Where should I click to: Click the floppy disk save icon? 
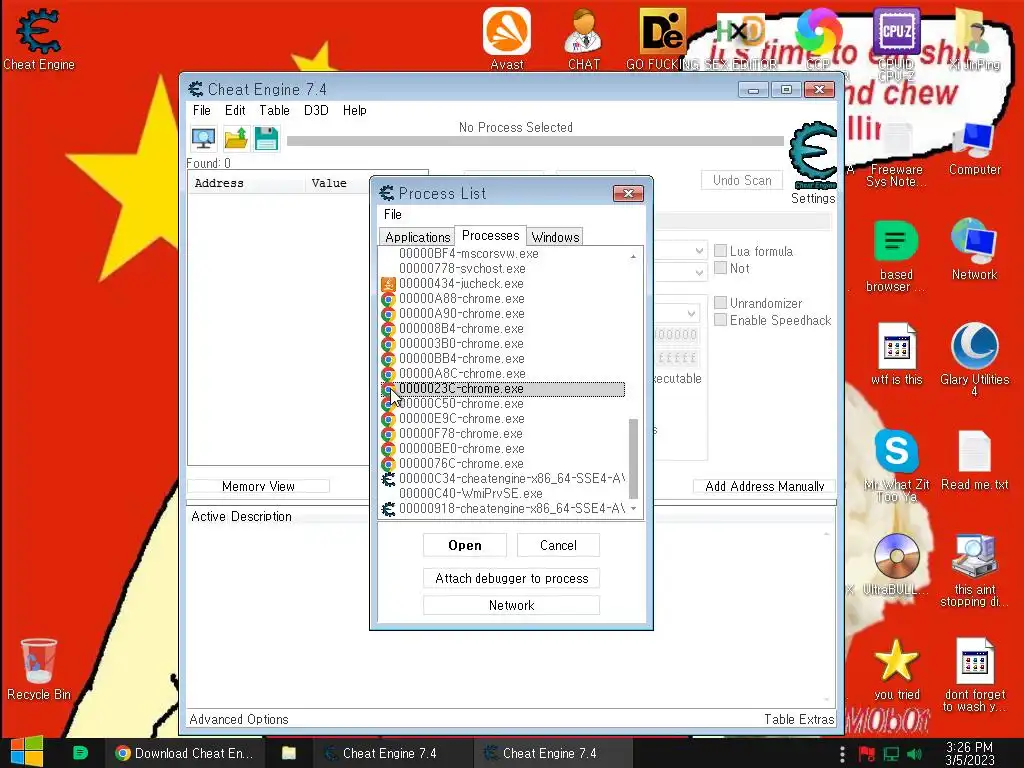click(x=266, y=138)
